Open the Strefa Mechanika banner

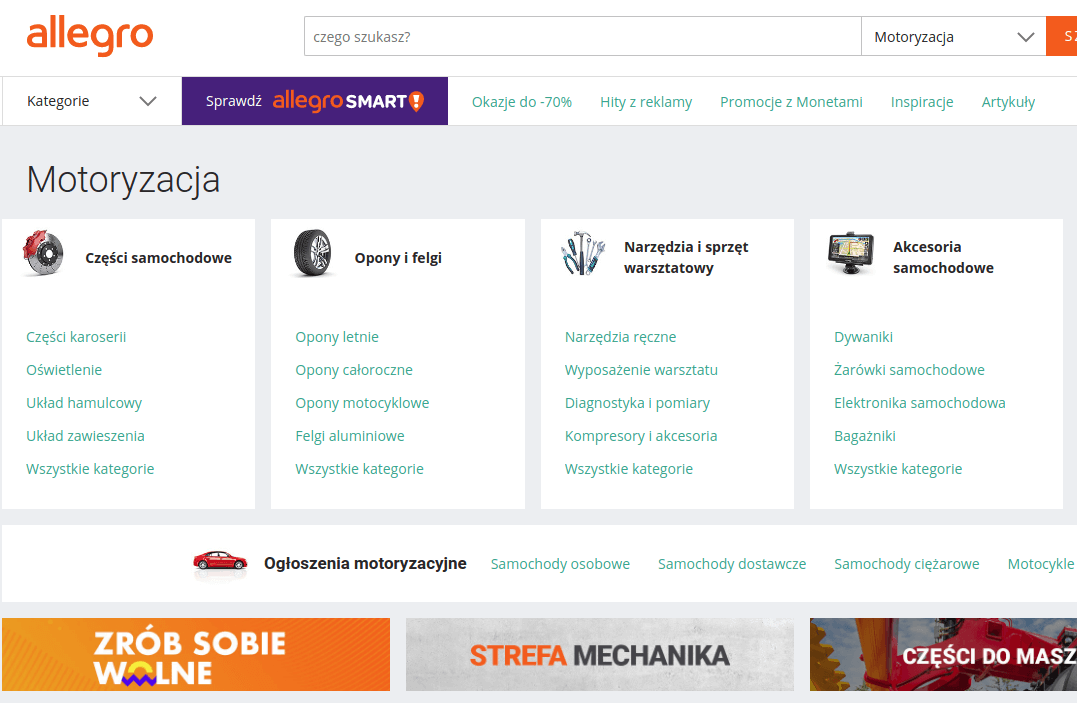click(x=600, y=654)
